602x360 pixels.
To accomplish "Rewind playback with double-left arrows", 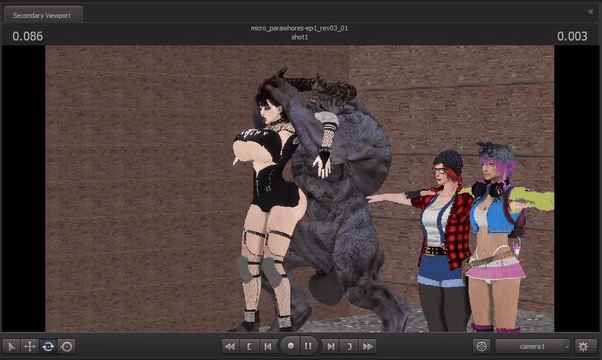I will [230, 347].
